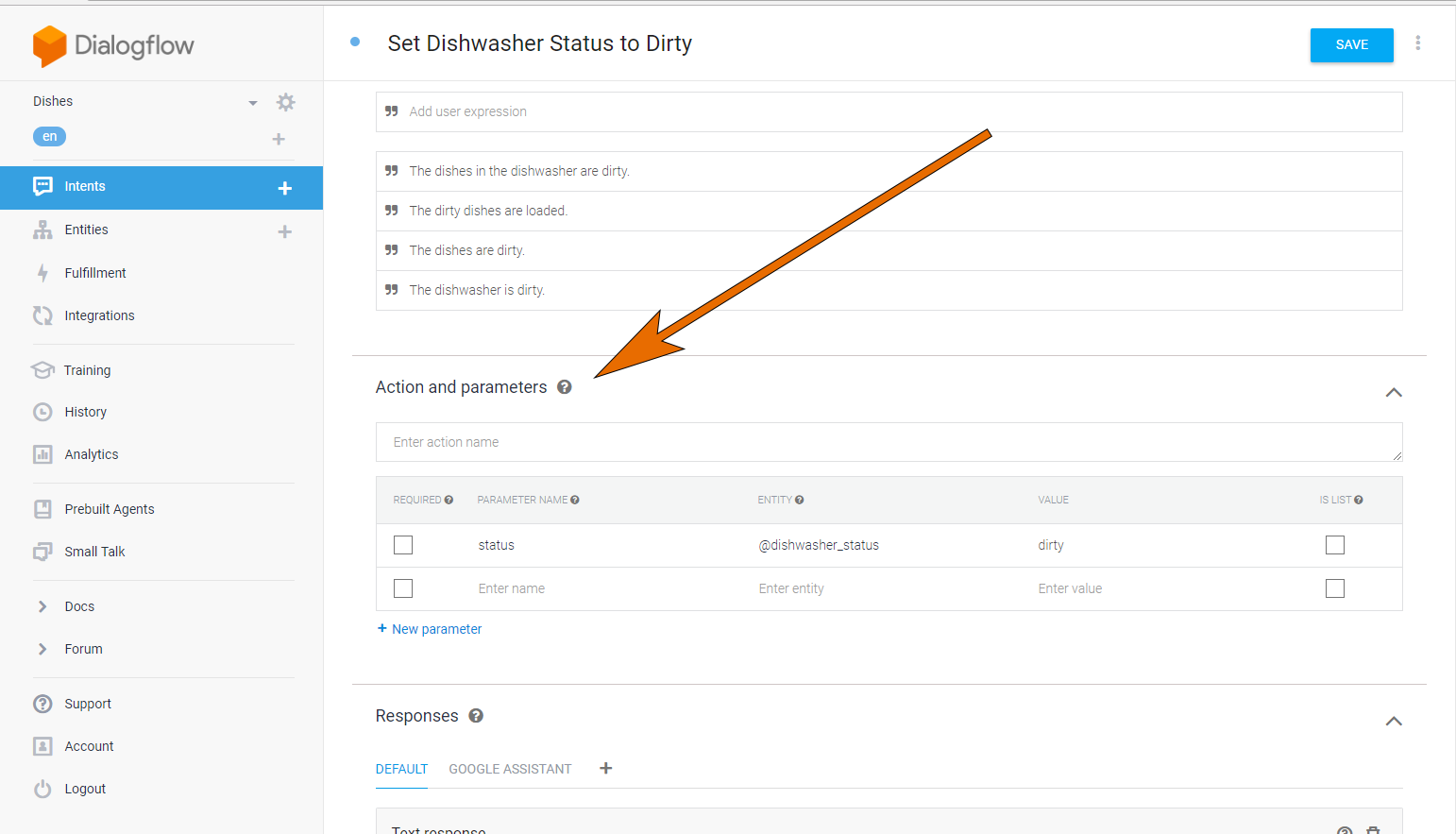The image size is (1456, 834).
Task: Open the Integrations section
Action: [x=99, y=315]
